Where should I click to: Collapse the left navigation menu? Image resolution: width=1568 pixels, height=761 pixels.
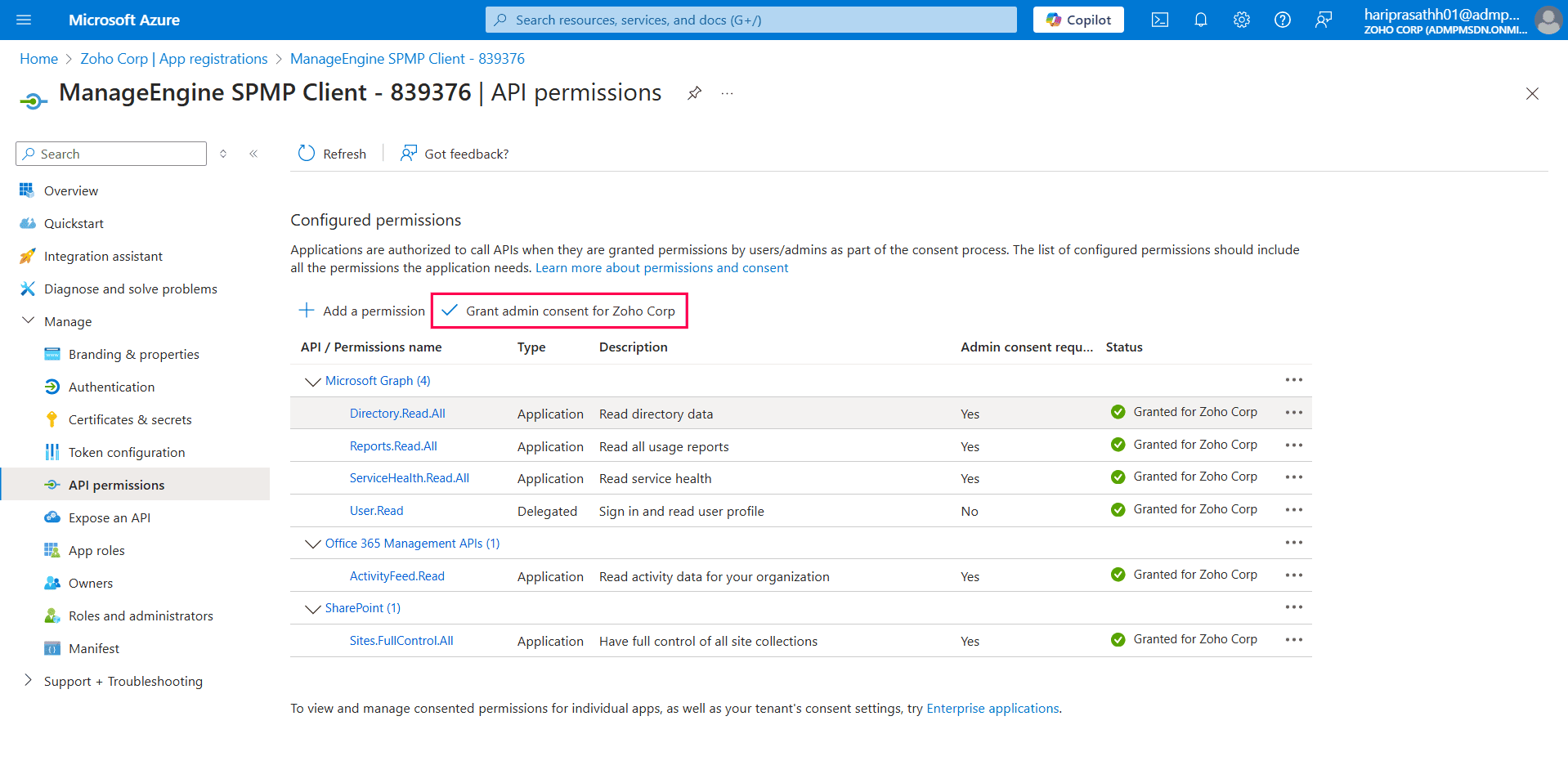[x=253, y=154]
